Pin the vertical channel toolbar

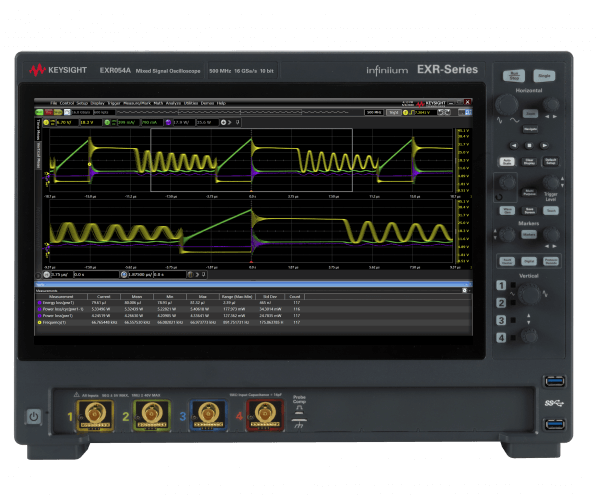238,122
